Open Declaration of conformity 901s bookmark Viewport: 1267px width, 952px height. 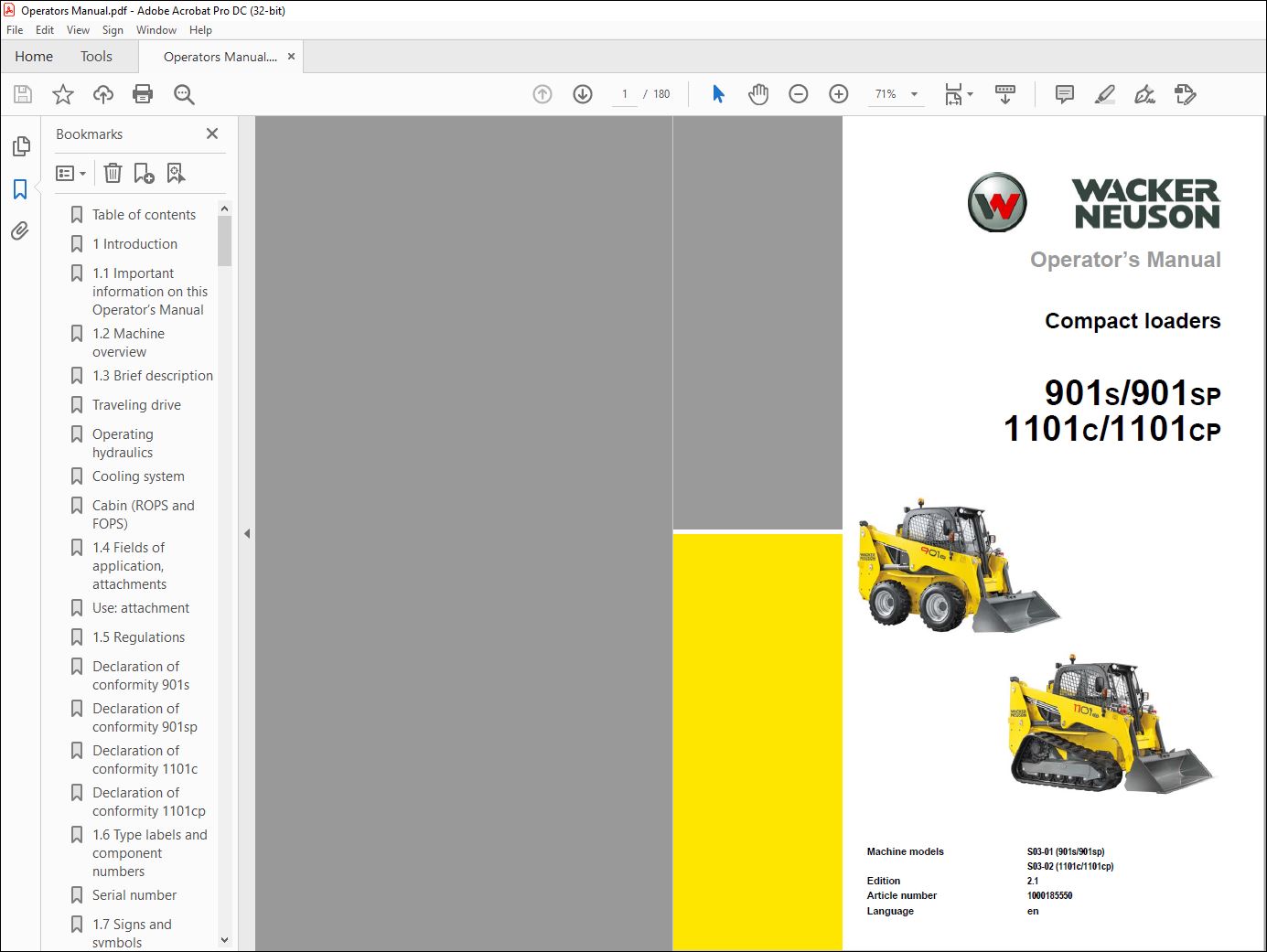[141, 676]
